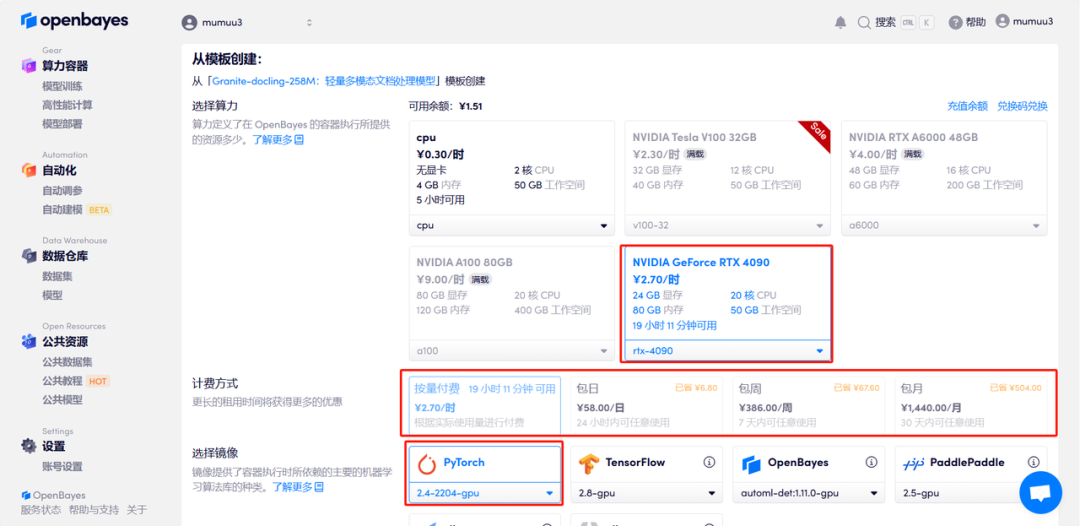Click the 自动化 sidebar icon

coord(28,170)
